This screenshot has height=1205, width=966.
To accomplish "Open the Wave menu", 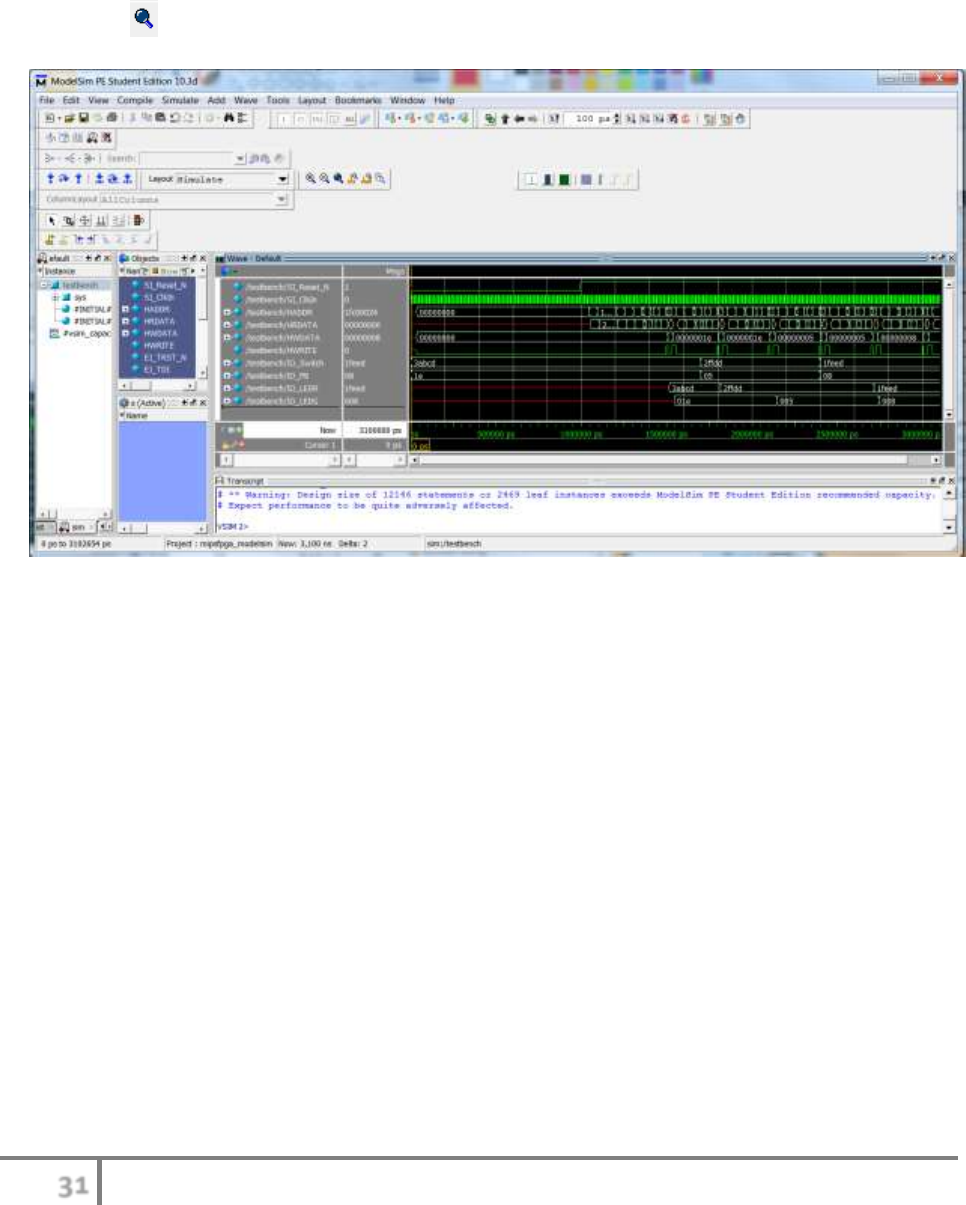I will [246, 100].
